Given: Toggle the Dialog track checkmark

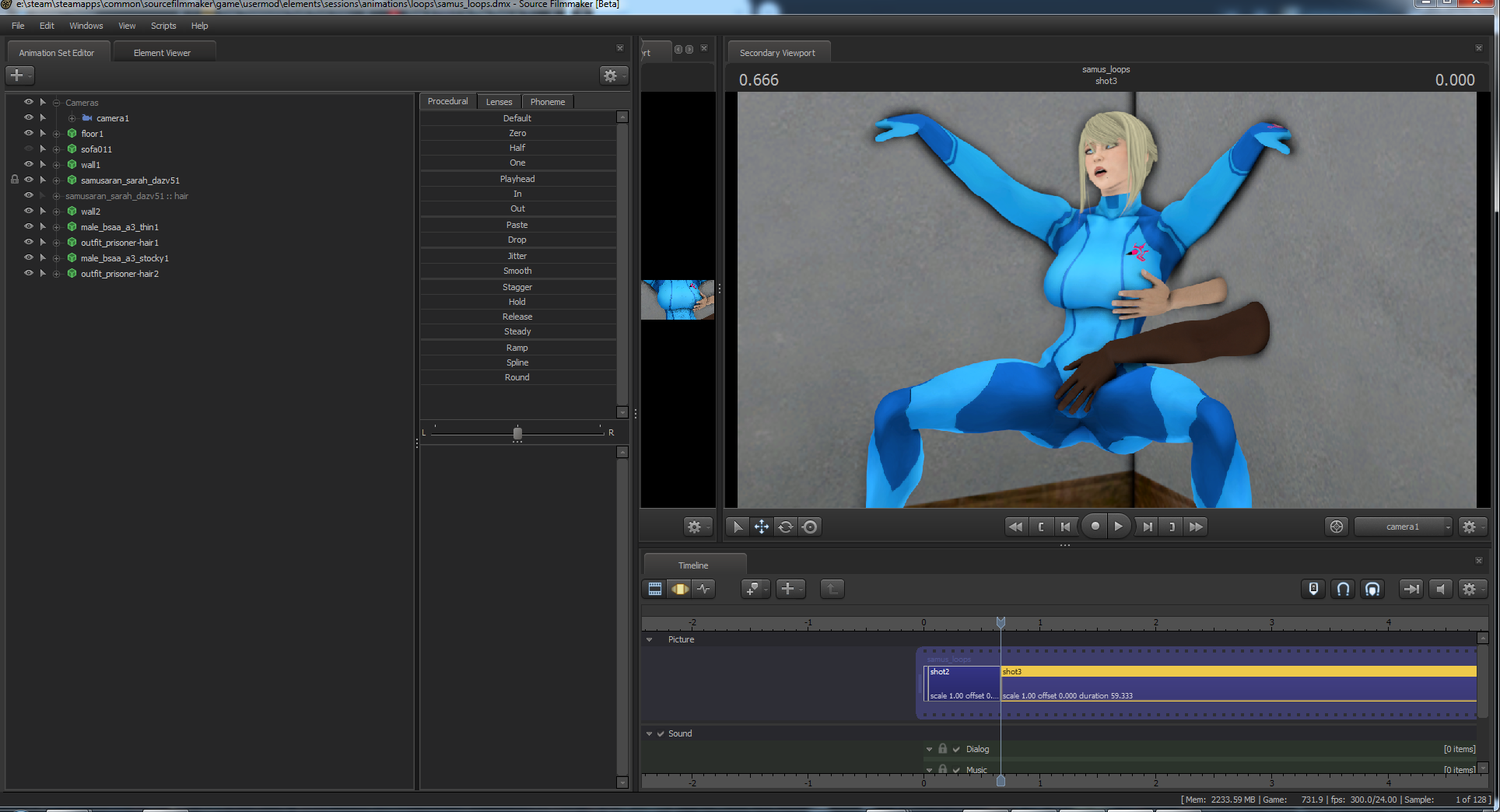Looking at the screenshot, I should click(956, 749).
